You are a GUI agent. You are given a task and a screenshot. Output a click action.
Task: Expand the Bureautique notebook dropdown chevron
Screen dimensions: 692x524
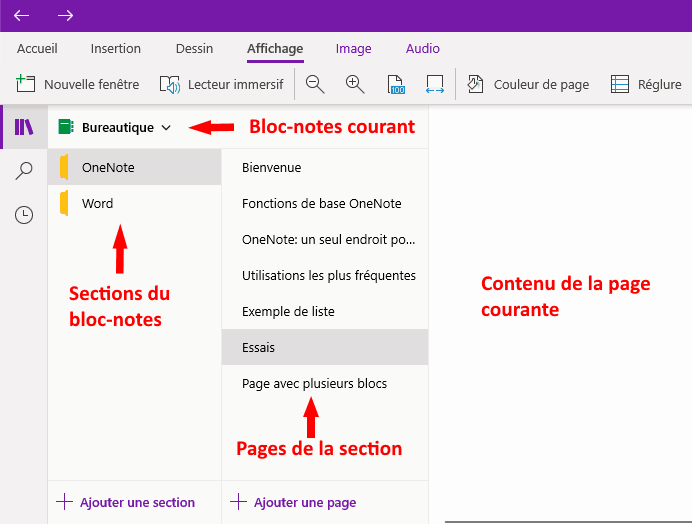click(x=166, y=128)
